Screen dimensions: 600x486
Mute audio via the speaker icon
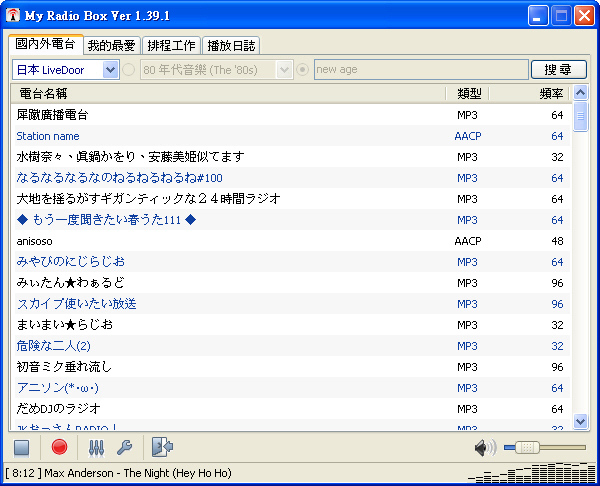click(x=485, y=447)
